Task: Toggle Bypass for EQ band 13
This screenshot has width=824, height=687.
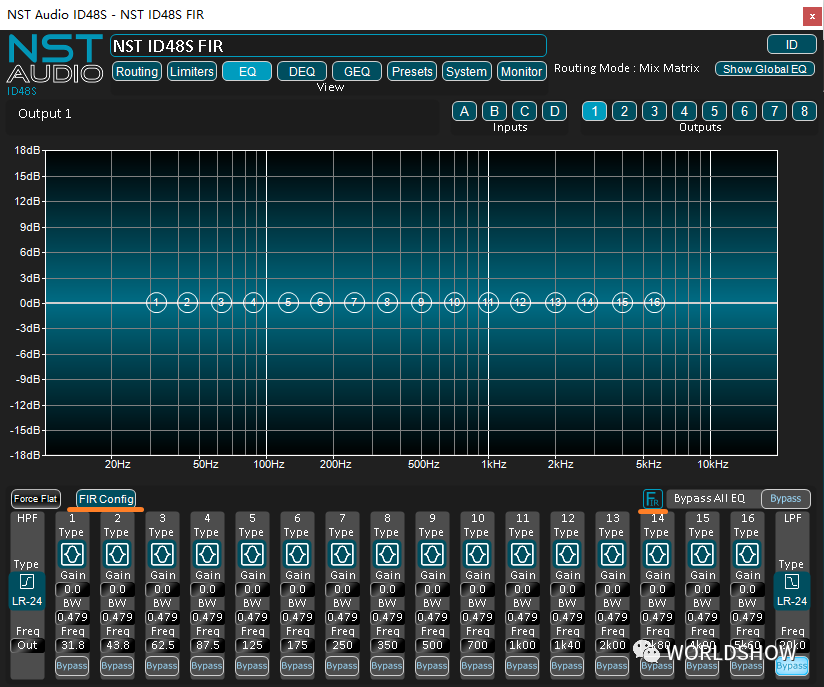Action: [x=612, y=665]
